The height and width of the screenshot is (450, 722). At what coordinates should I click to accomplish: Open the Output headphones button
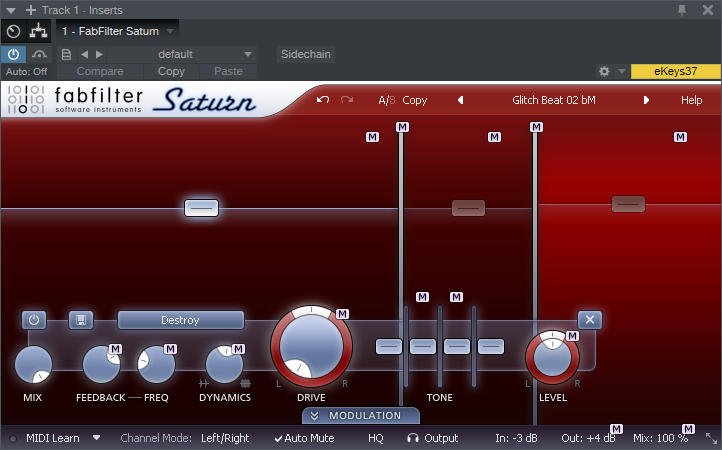433,438
